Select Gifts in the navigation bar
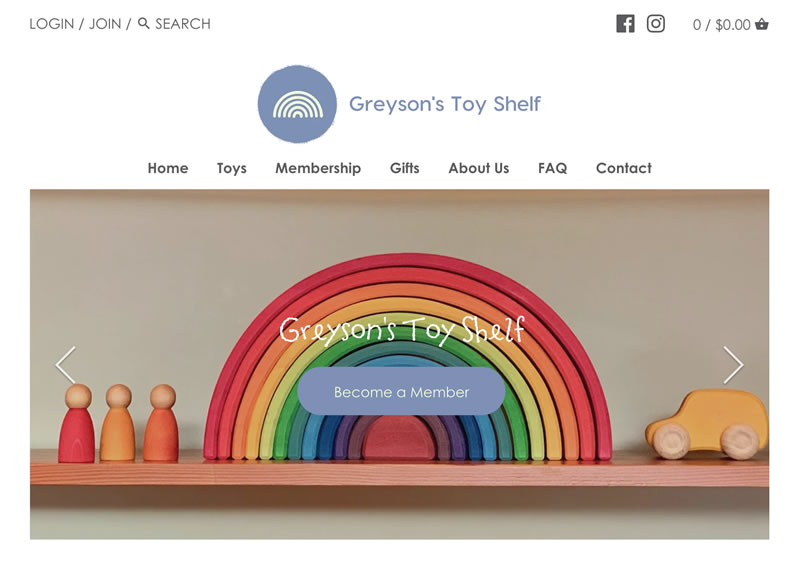Viewport: 800px width, 582px height. 405,168
